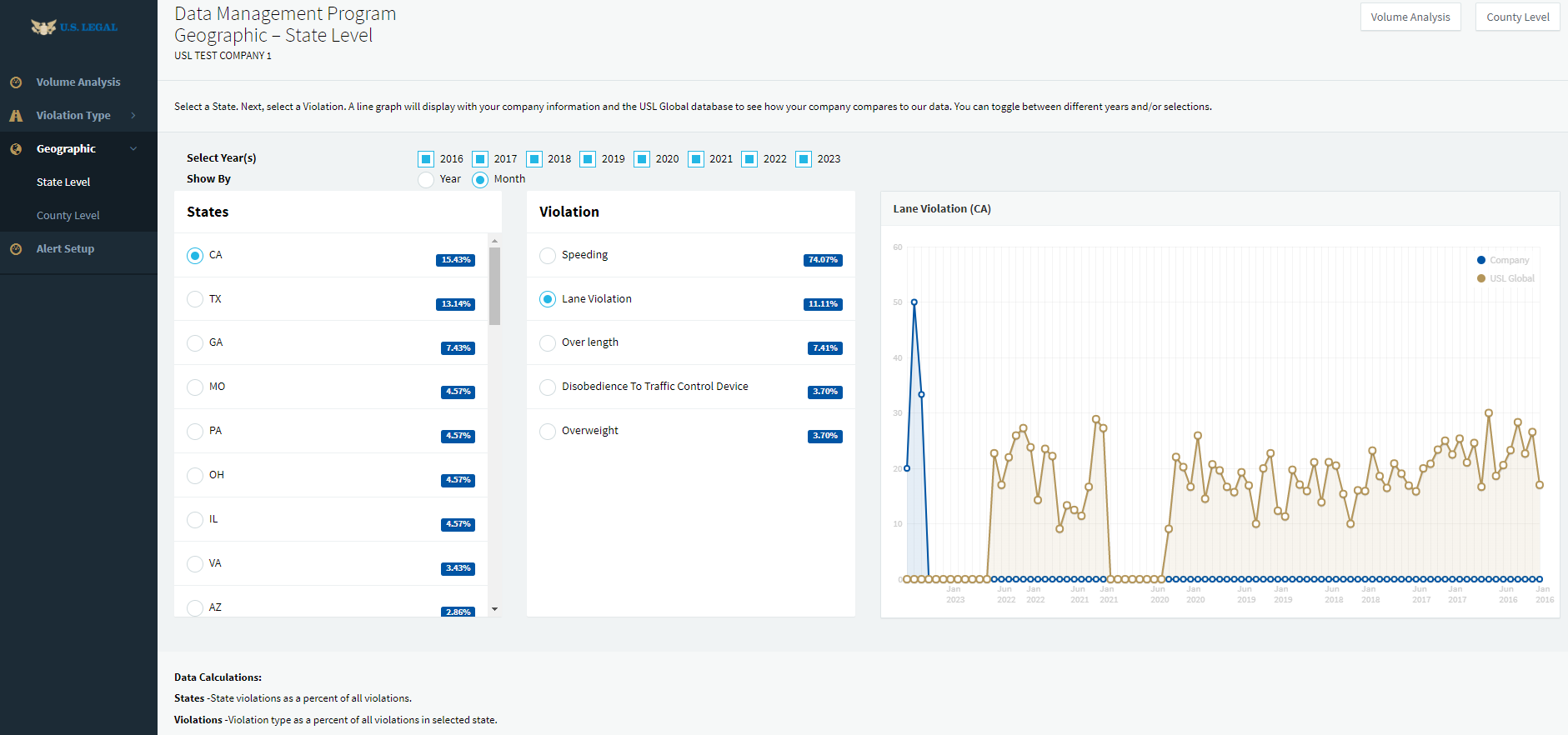The image size is (1568, 735).
Task: Click the Volume Analysis sidebar icon
Action: pyautogui.click(x=16, y=82)
